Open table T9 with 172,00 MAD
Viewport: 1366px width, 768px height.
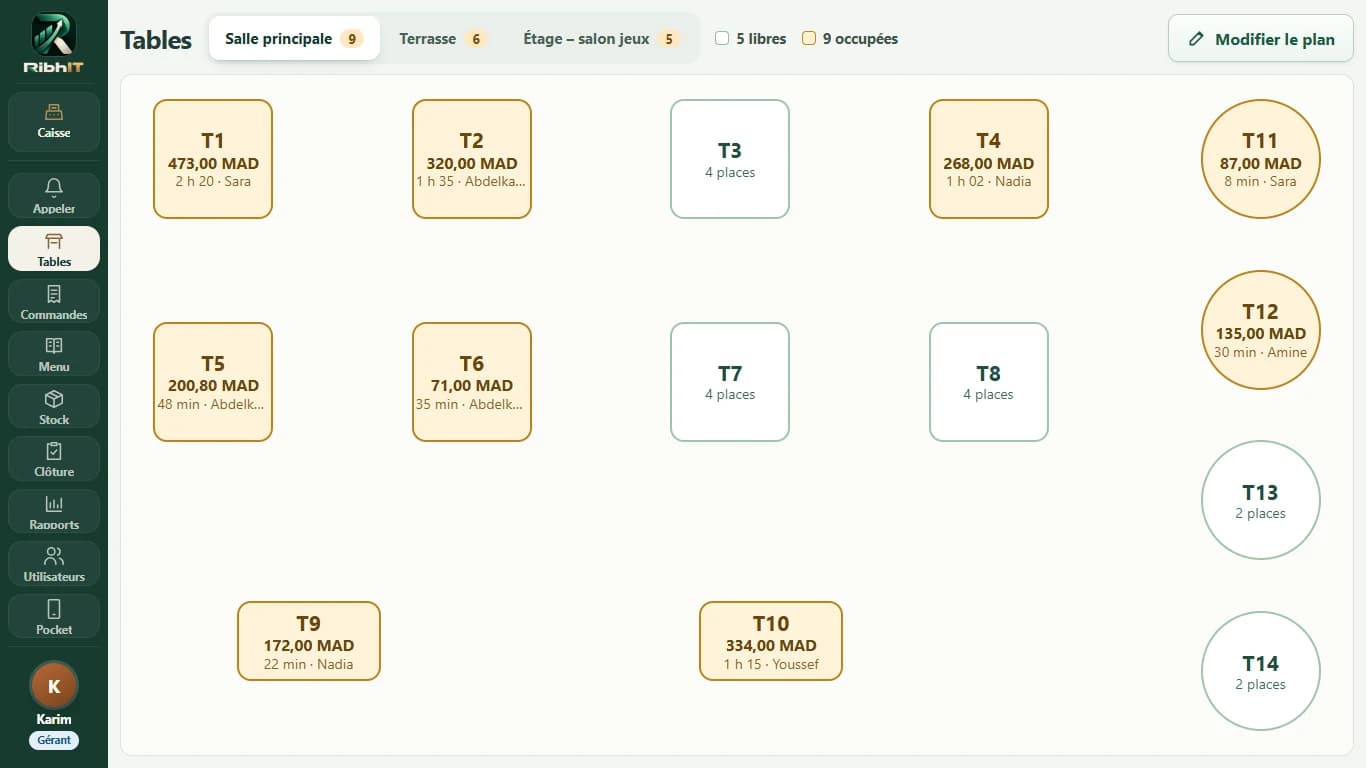click(x=309, y=641)
